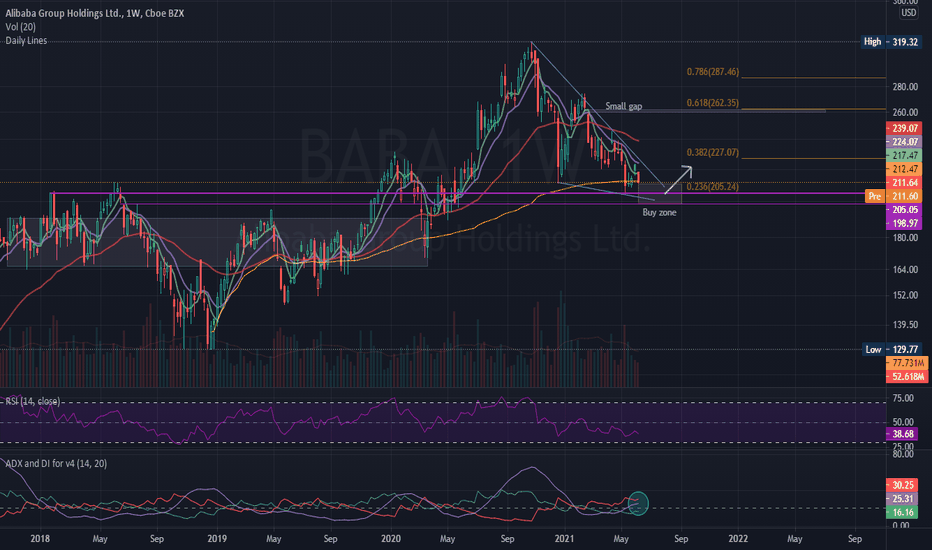Click the 211.64 red price tag
The width and height of the screenshot is (932, 550).
pyautogui.click(x=903, y=183)
